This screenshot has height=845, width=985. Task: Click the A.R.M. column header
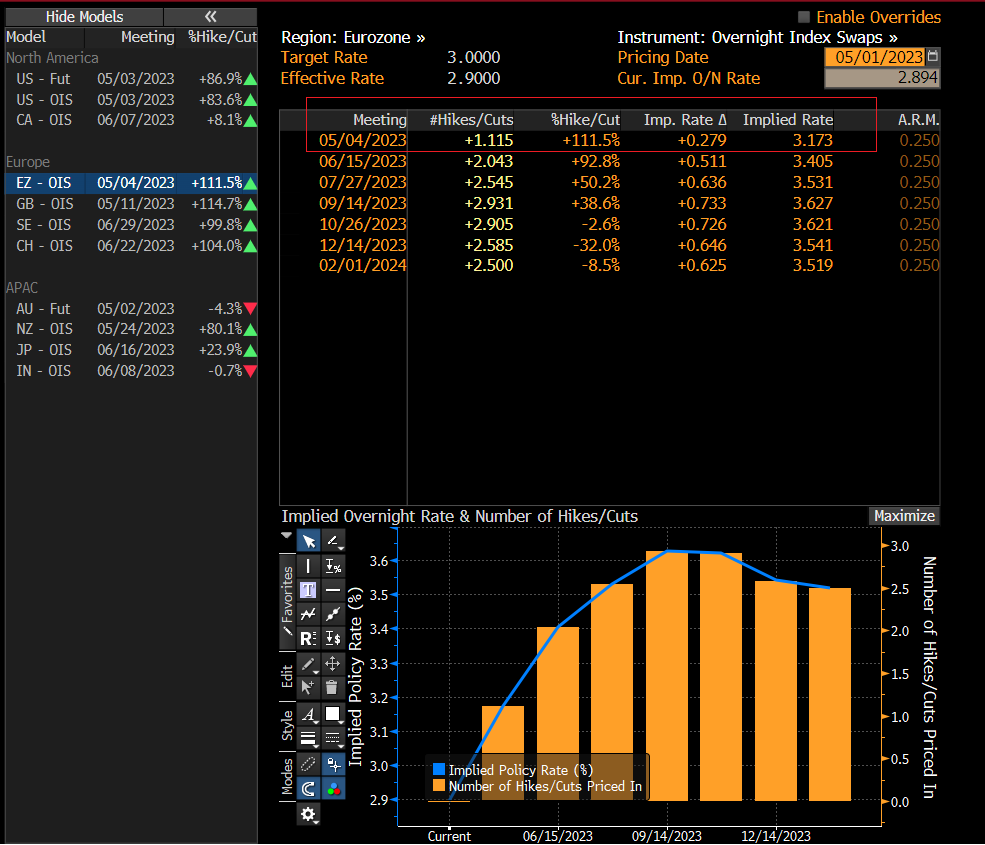[x=918, y=120]
